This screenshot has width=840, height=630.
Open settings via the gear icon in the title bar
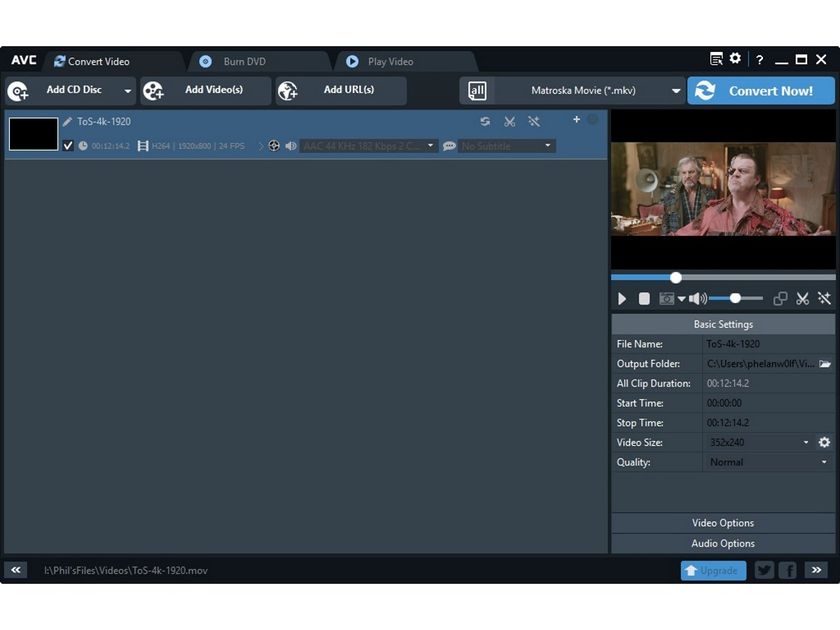[x=734, y=60]
